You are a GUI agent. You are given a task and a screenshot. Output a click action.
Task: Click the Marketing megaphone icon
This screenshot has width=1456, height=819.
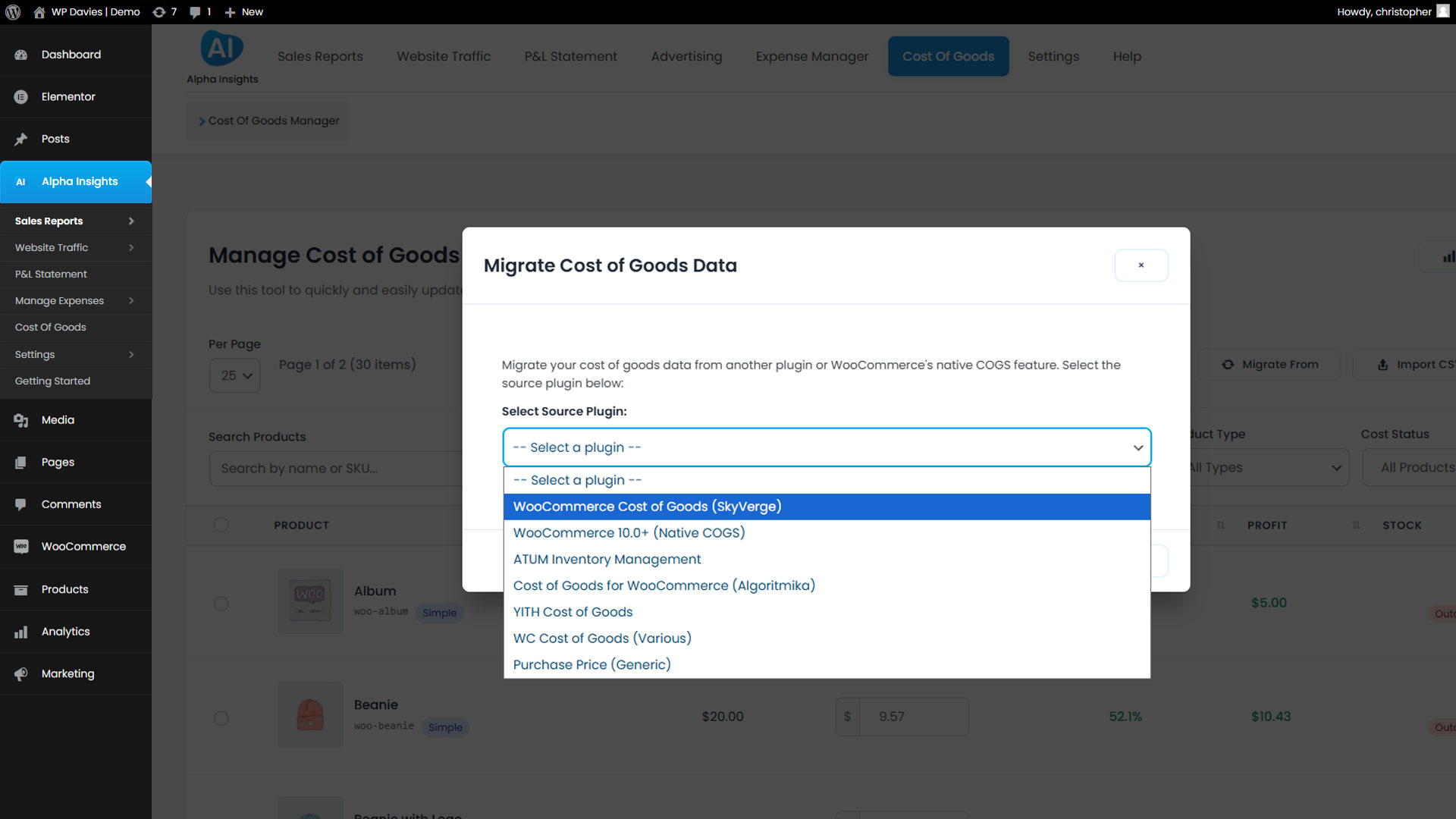pos(21,673)
